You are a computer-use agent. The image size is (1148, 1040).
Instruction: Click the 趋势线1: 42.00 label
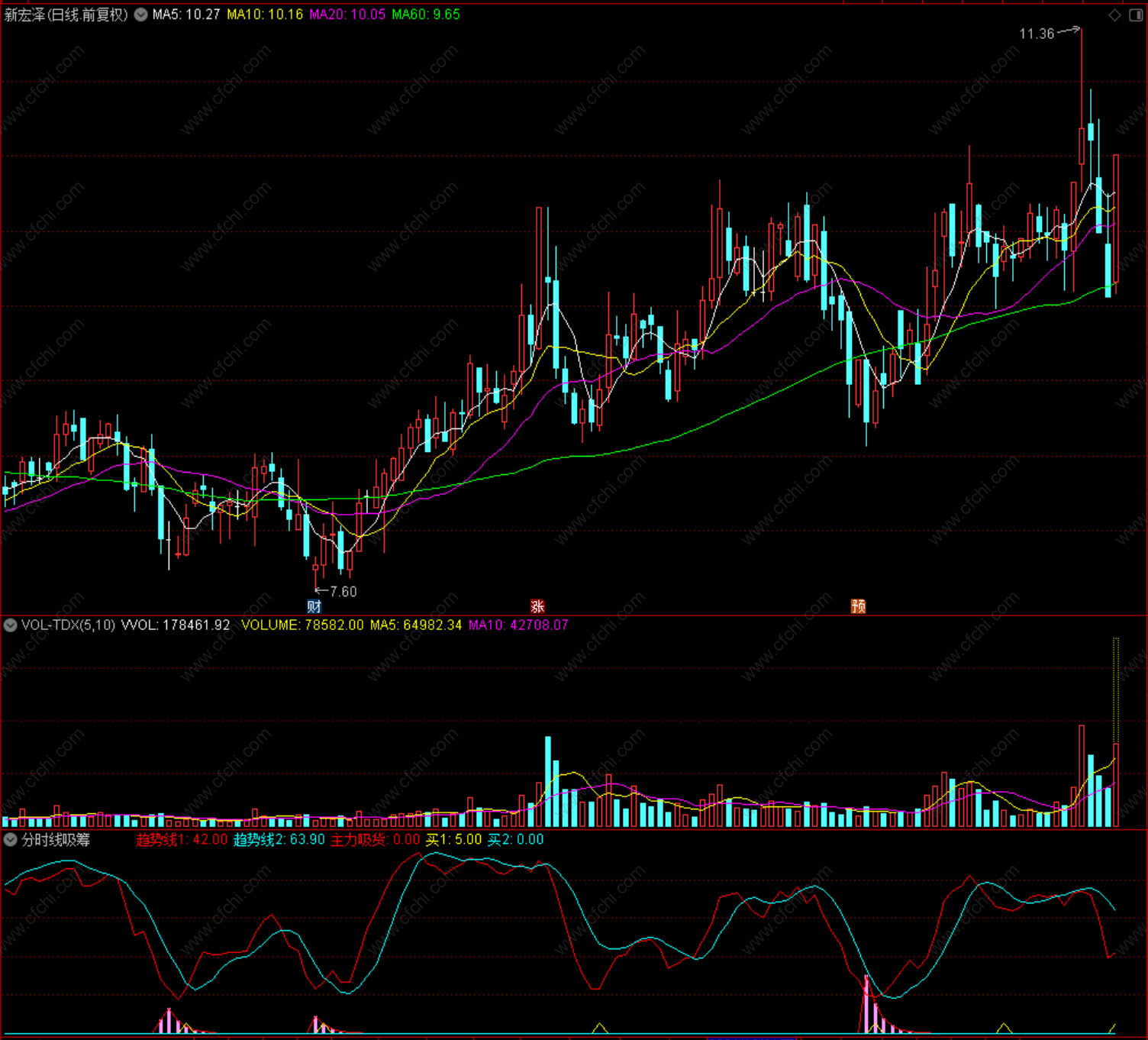click(182, 840)
